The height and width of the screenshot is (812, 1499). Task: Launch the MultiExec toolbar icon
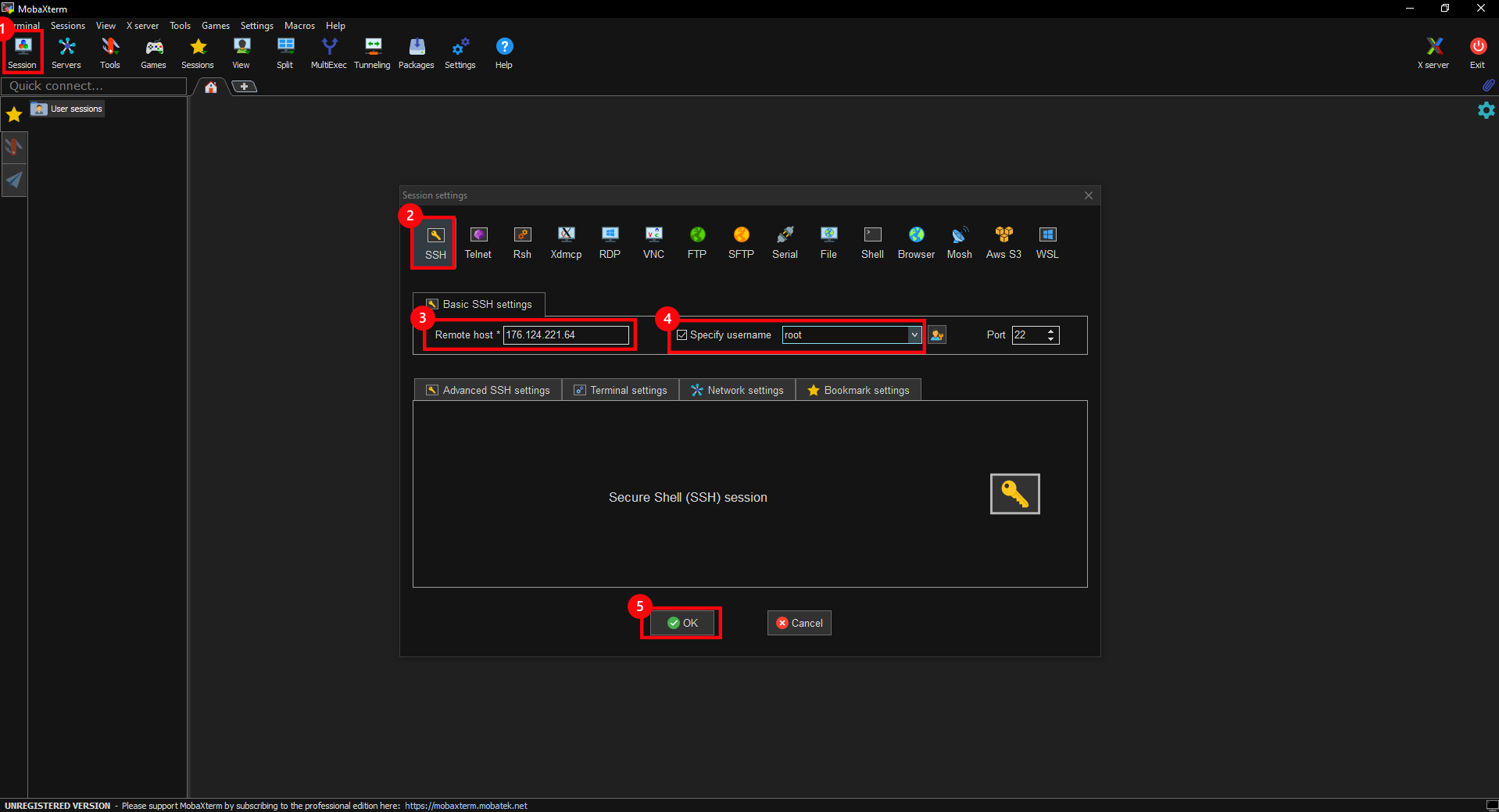coord(329,52)
